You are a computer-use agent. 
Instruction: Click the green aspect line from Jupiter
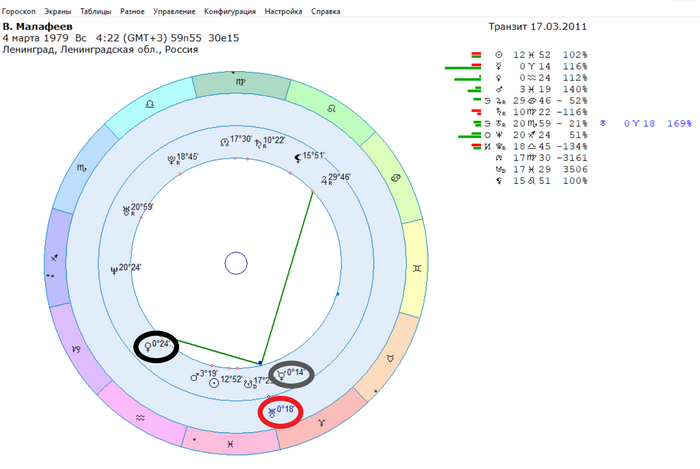(x=287, y=278)
